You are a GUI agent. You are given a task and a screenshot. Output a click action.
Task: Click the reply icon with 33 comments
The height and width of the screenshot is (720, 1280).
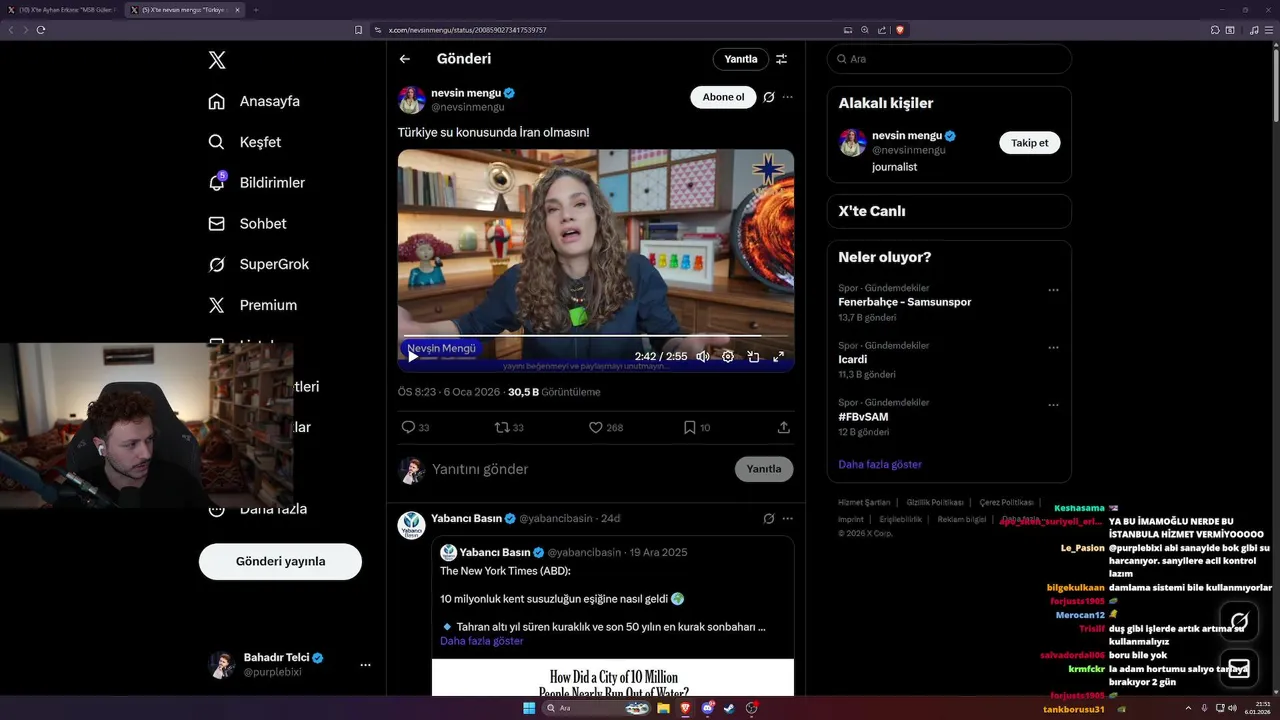tap(408, 427)
